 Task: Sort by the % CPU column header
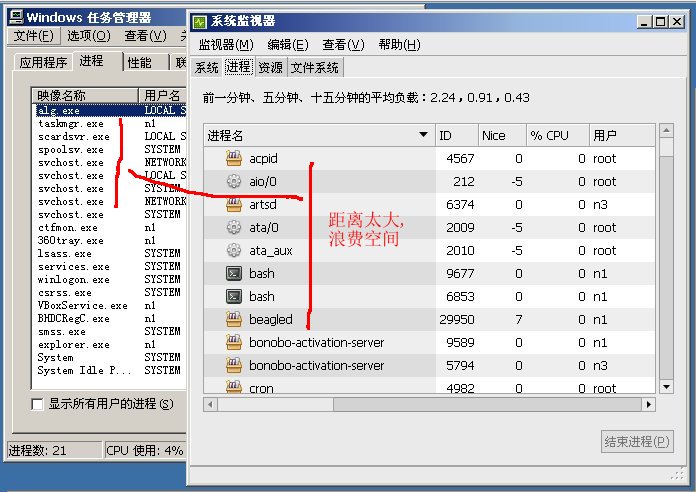pyautogui.click(x=558, y=135)
